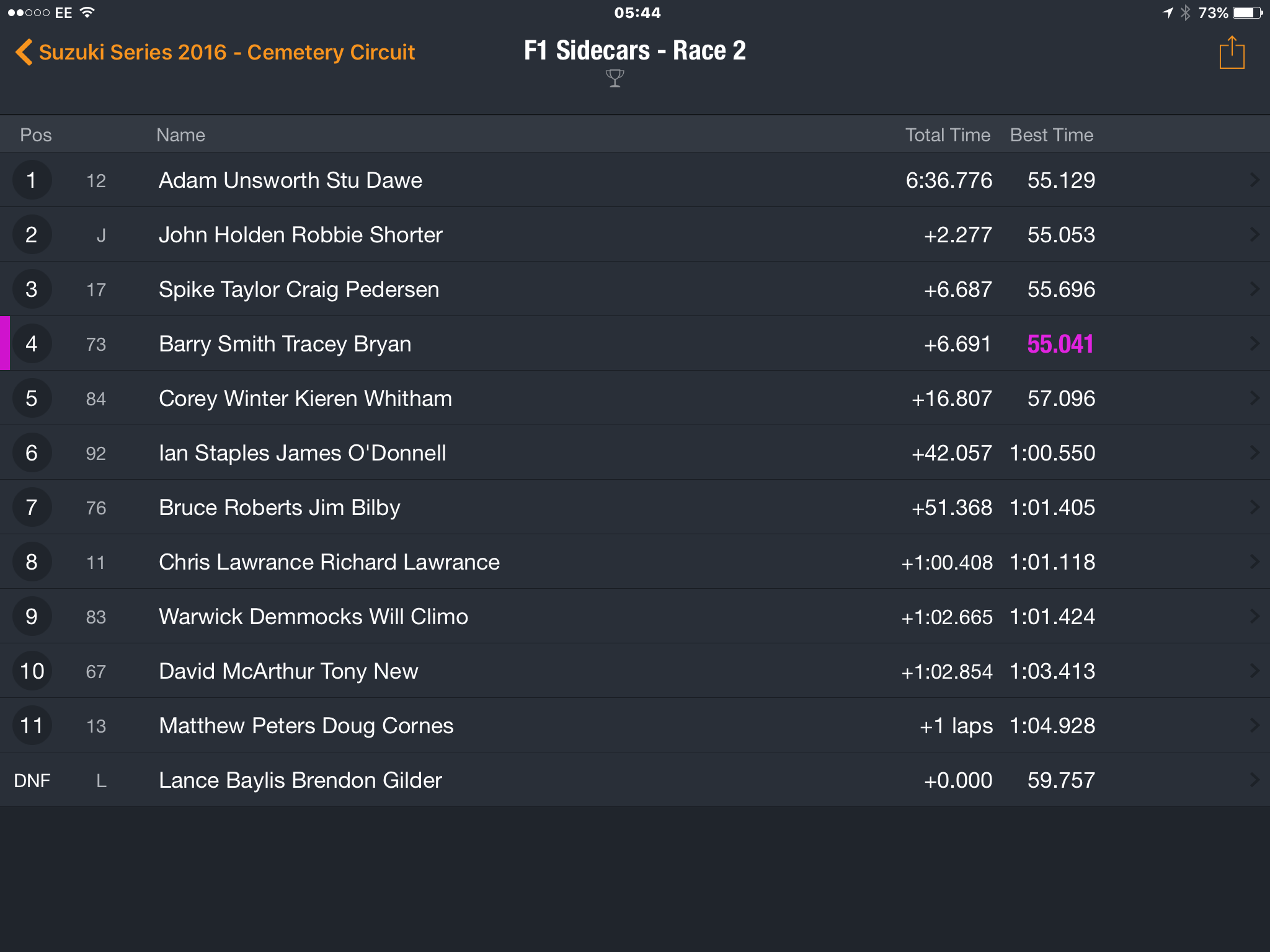Expand Bruce Roberts Jim Bilby row chevron
This screenshot has width=1270, height=952.
(x=1254, y=508)
